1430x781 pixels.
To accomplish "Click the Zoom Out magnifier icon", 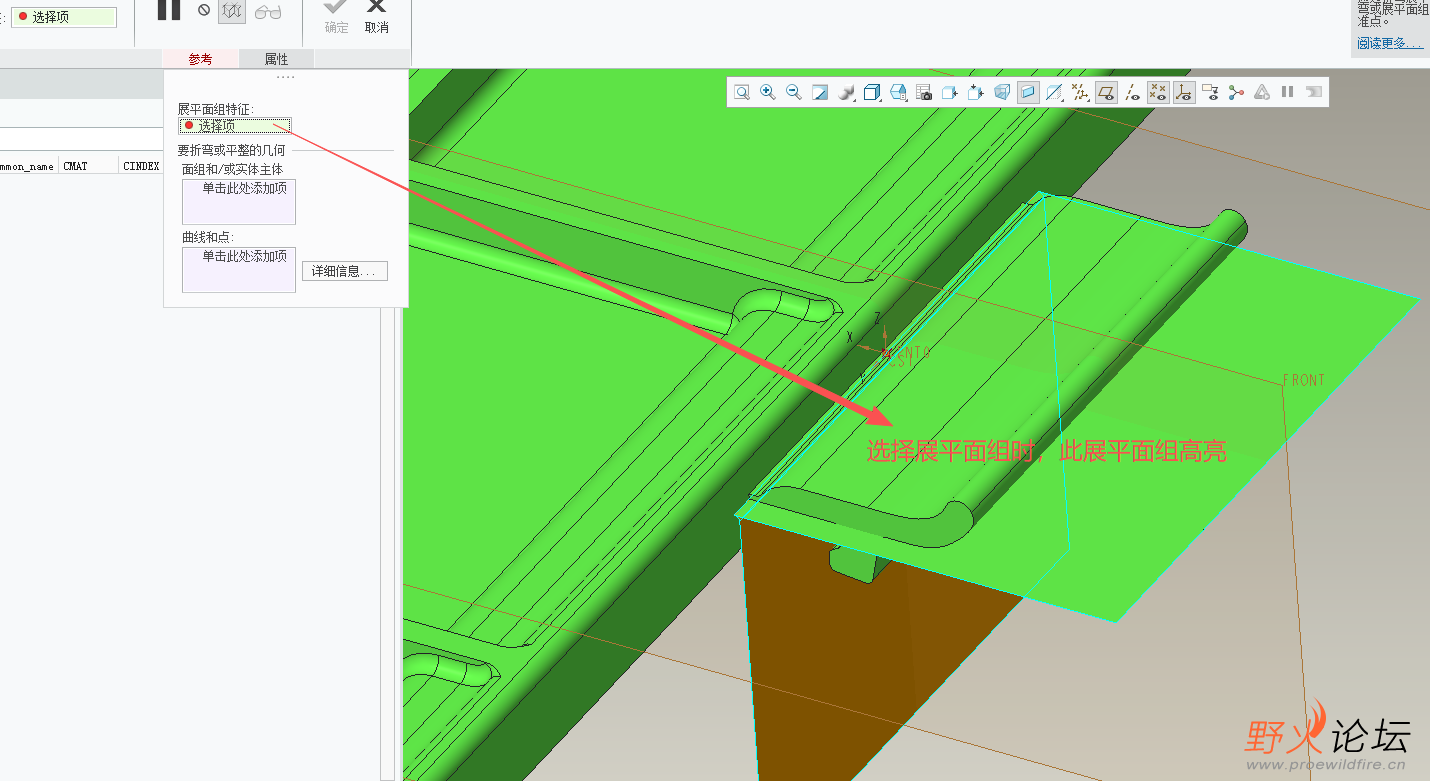I will (794, 93).
